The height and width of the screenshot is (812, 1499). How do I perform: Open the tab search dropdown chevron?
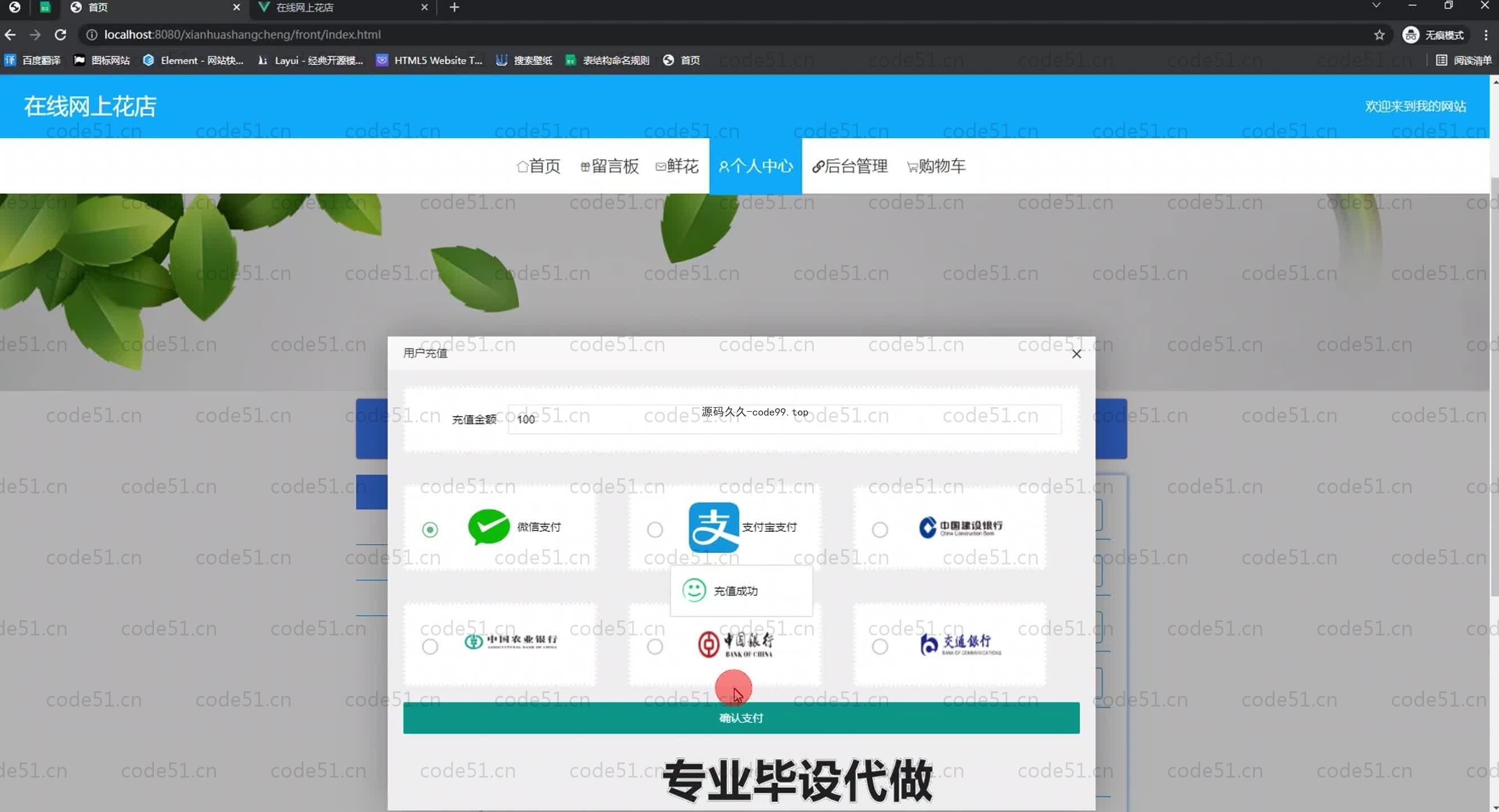click(x=1375, y=6)
